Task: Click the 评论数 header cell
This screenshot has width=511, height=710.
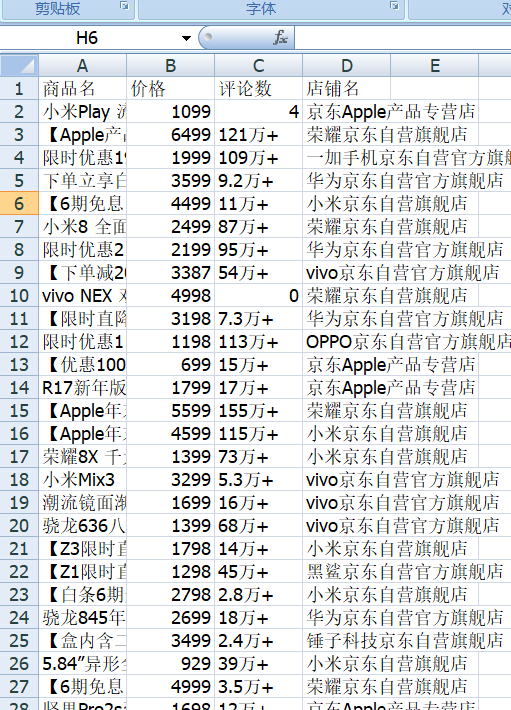Action: 258,88
